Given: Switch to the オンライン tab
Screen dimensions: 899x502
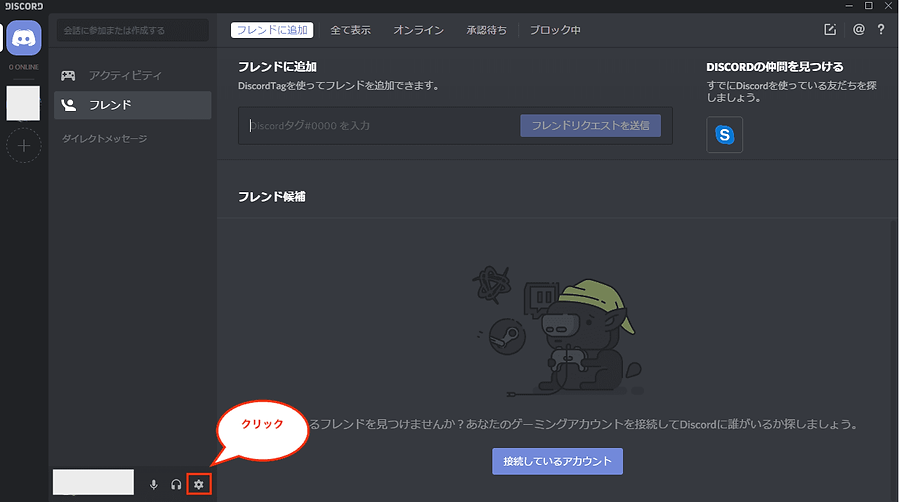Looking at the screenshot, I should [419, 30].
